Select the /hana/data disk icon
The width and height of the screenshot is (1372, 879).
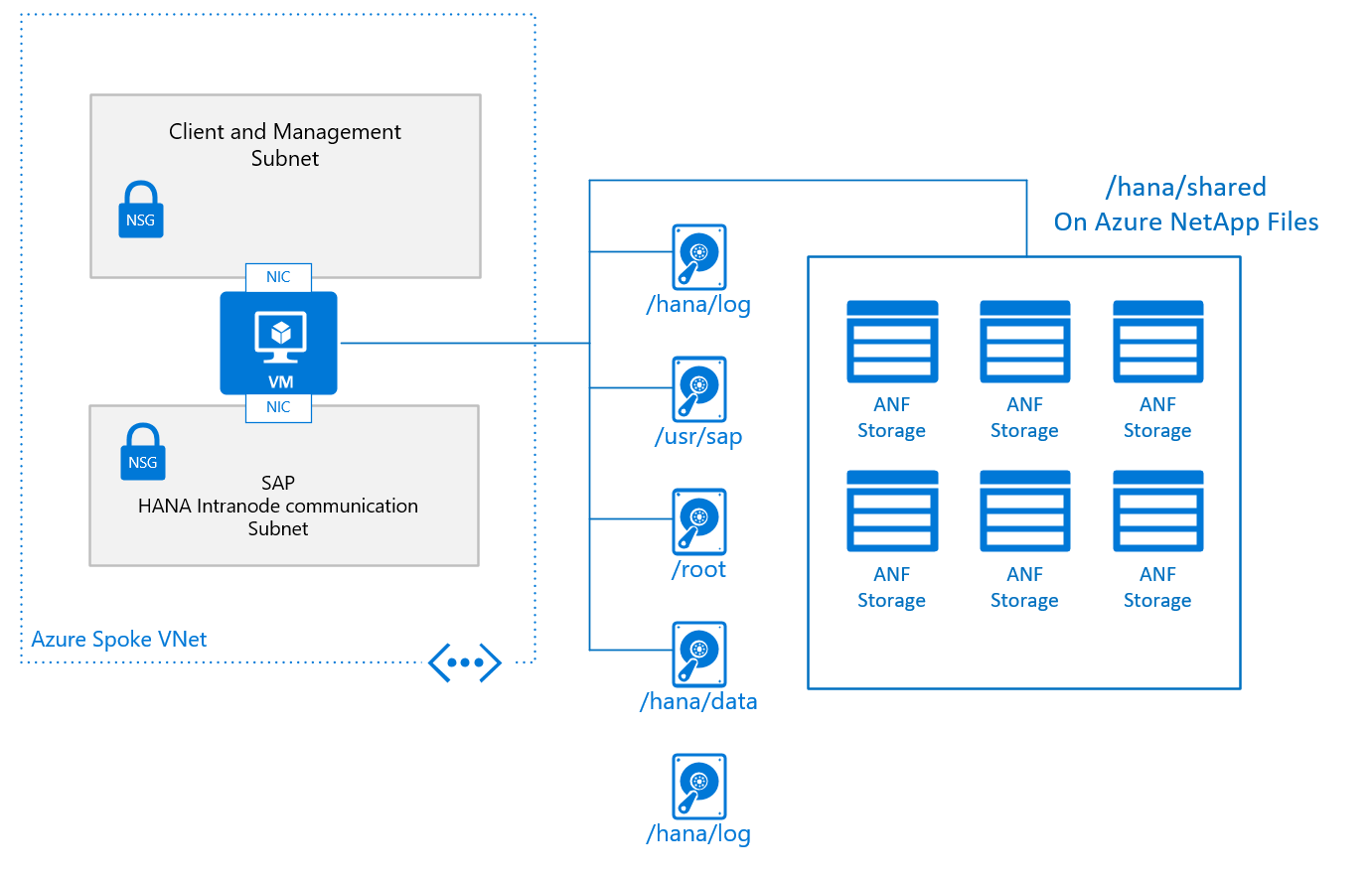698,656
